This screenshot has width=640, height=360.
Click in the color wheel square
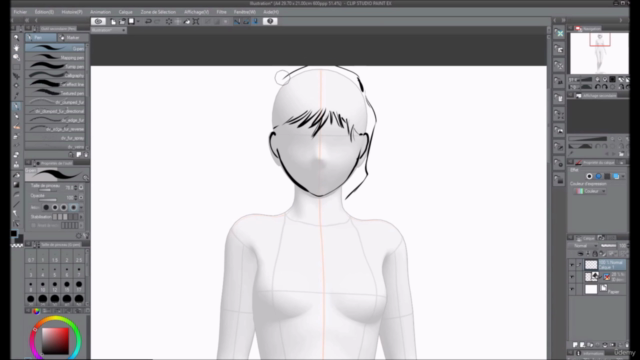coord(55,340)
